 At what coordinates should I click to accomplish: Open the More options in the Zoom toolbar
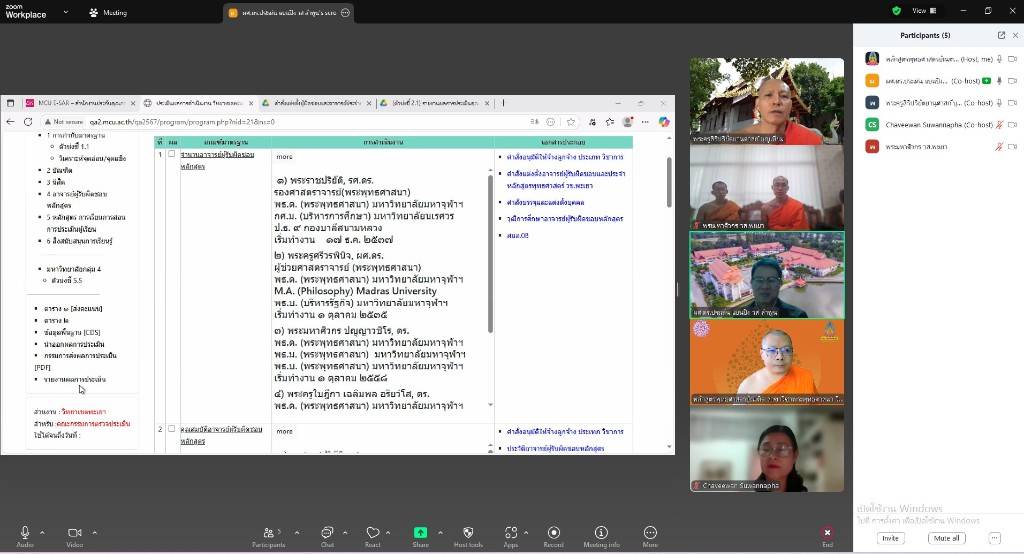pyautogui.click(x=650, y=536)
